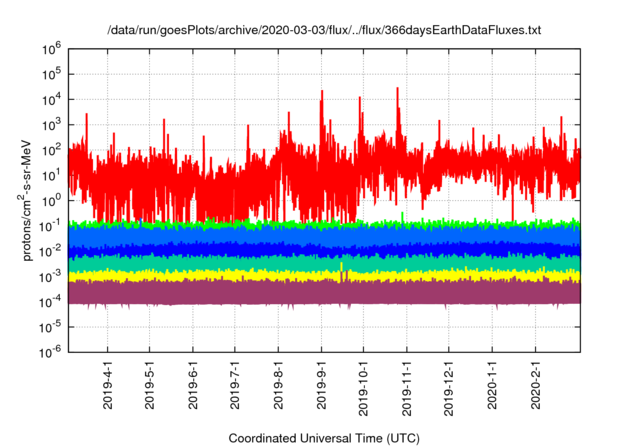Click the 2019-9-1 date label
Image resolution: width=640 pixels, height=448 pixels.
pos(322,385)
